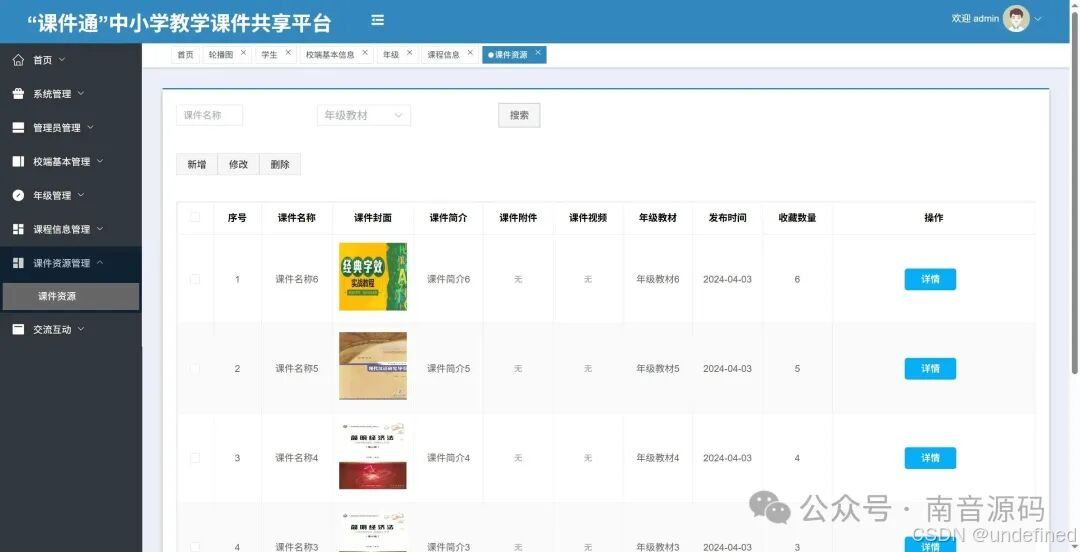The width and height of the screenshot is (1080, 552).
Task: Click the 交流互动 sidebar icon
Action: pos(19,329)
